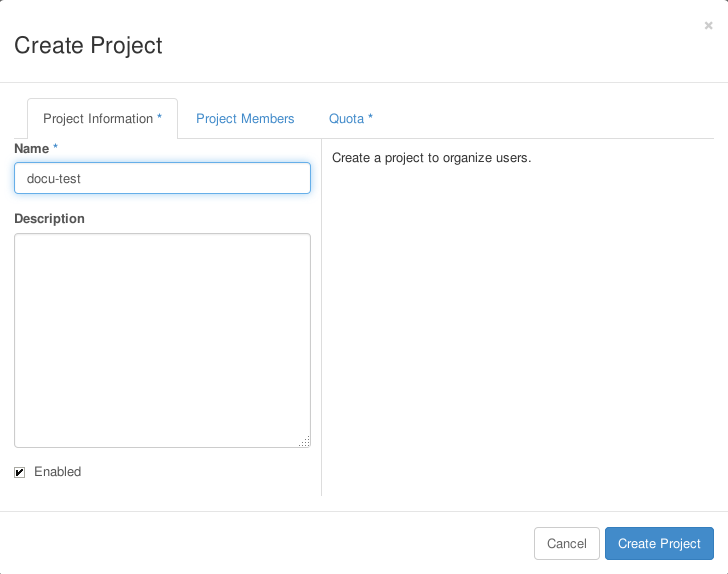Click the Enabled label text
The image size is (728, 574).
tap(58, 472)
